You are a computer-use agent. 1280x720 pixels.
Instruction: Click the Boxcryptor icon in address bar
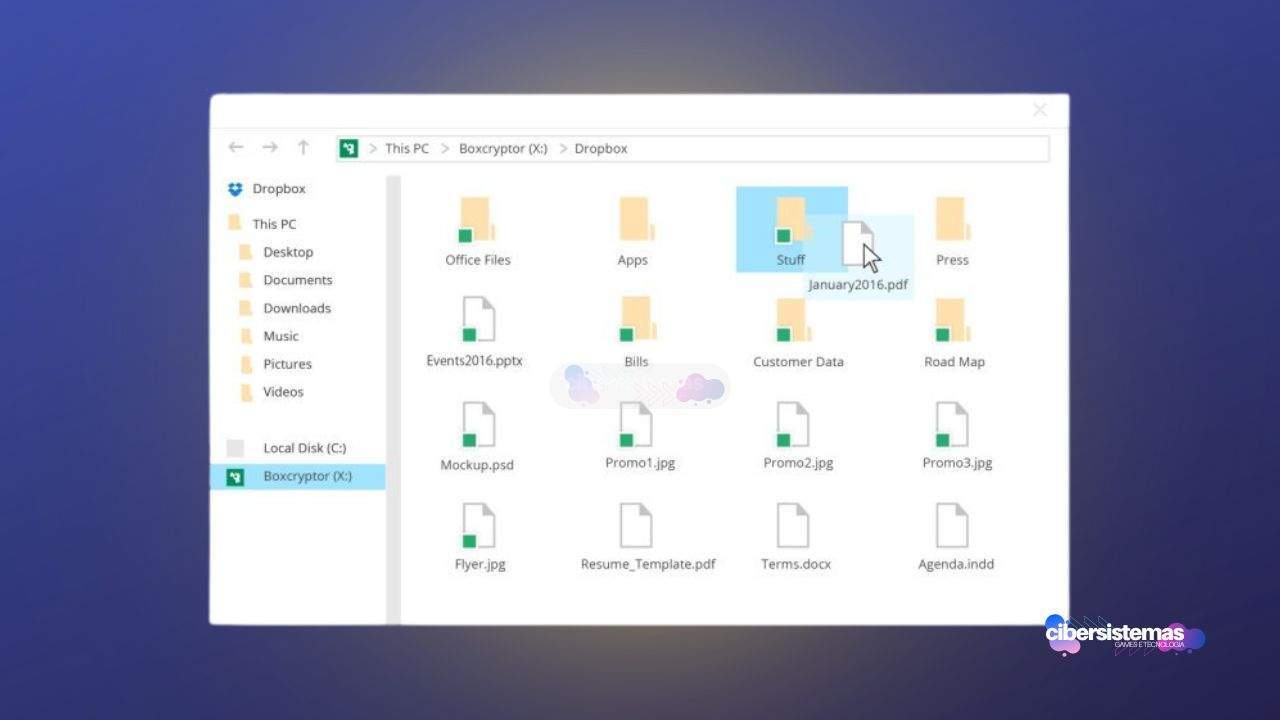click(348, 148)
